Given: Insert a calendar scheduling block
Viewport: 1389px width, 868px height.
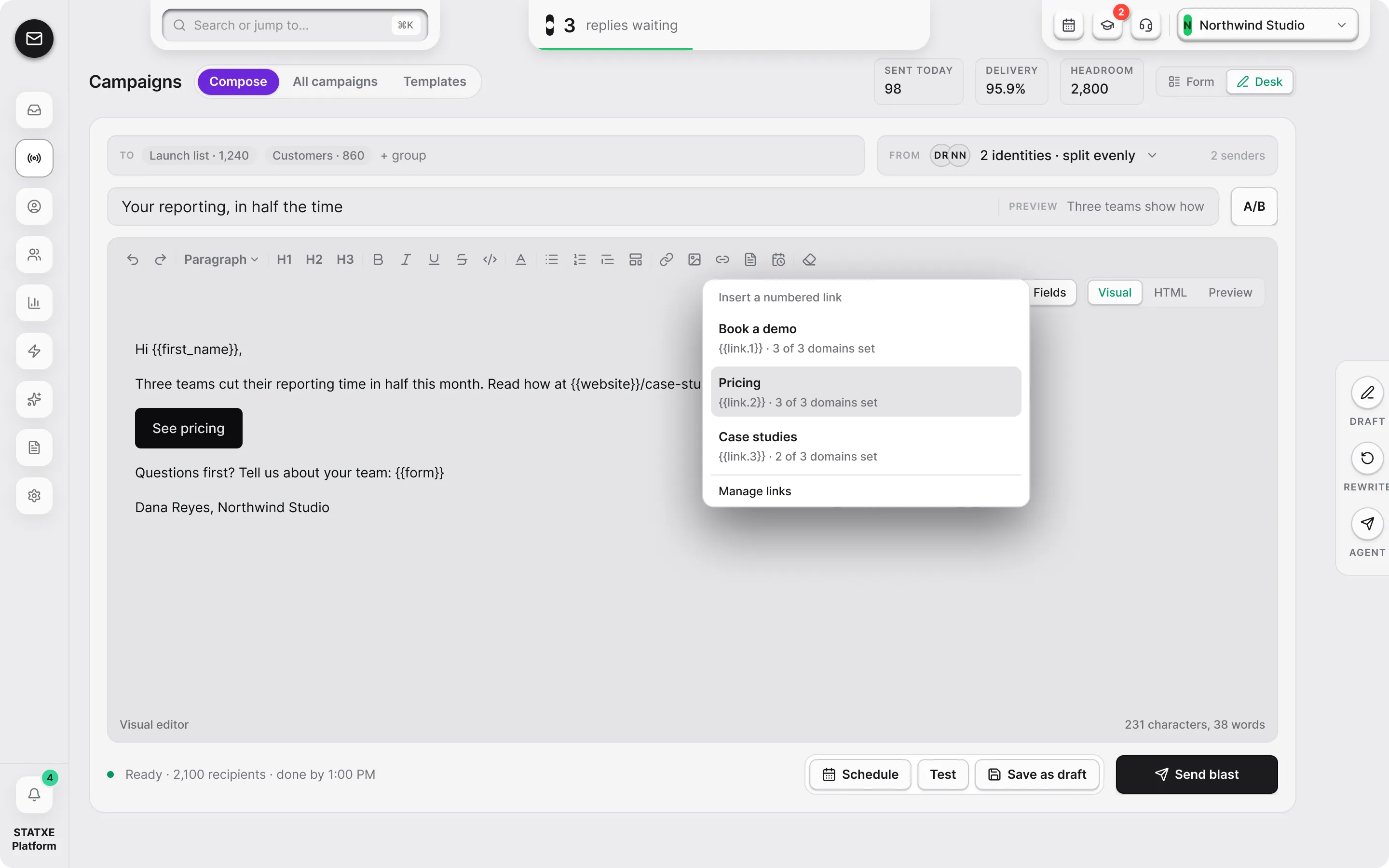Looking at the screenshot, I should point(778,259).
